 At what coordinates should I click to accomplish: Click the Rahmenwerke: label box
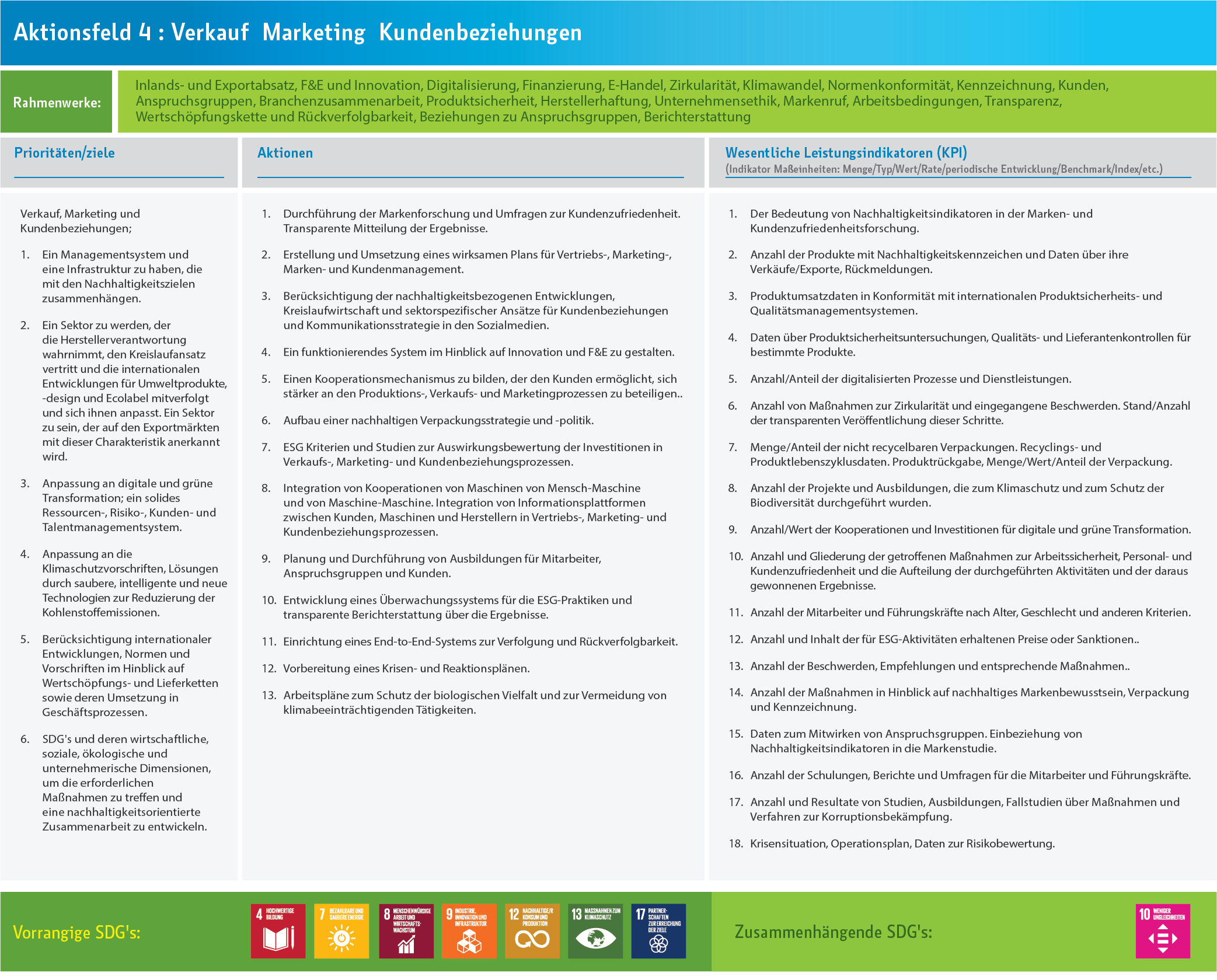point(57,102)
